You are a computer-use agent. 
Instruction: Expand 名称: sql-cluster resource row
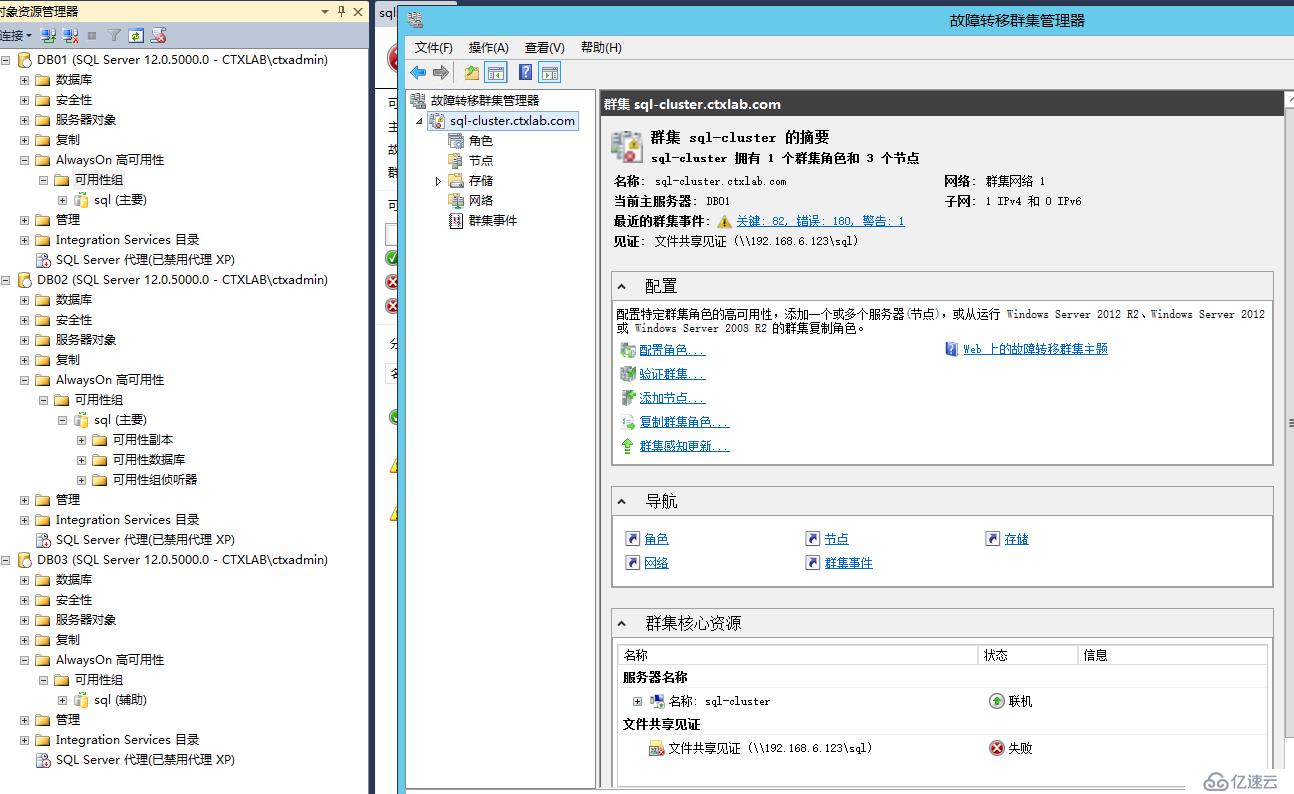point(638,701)
